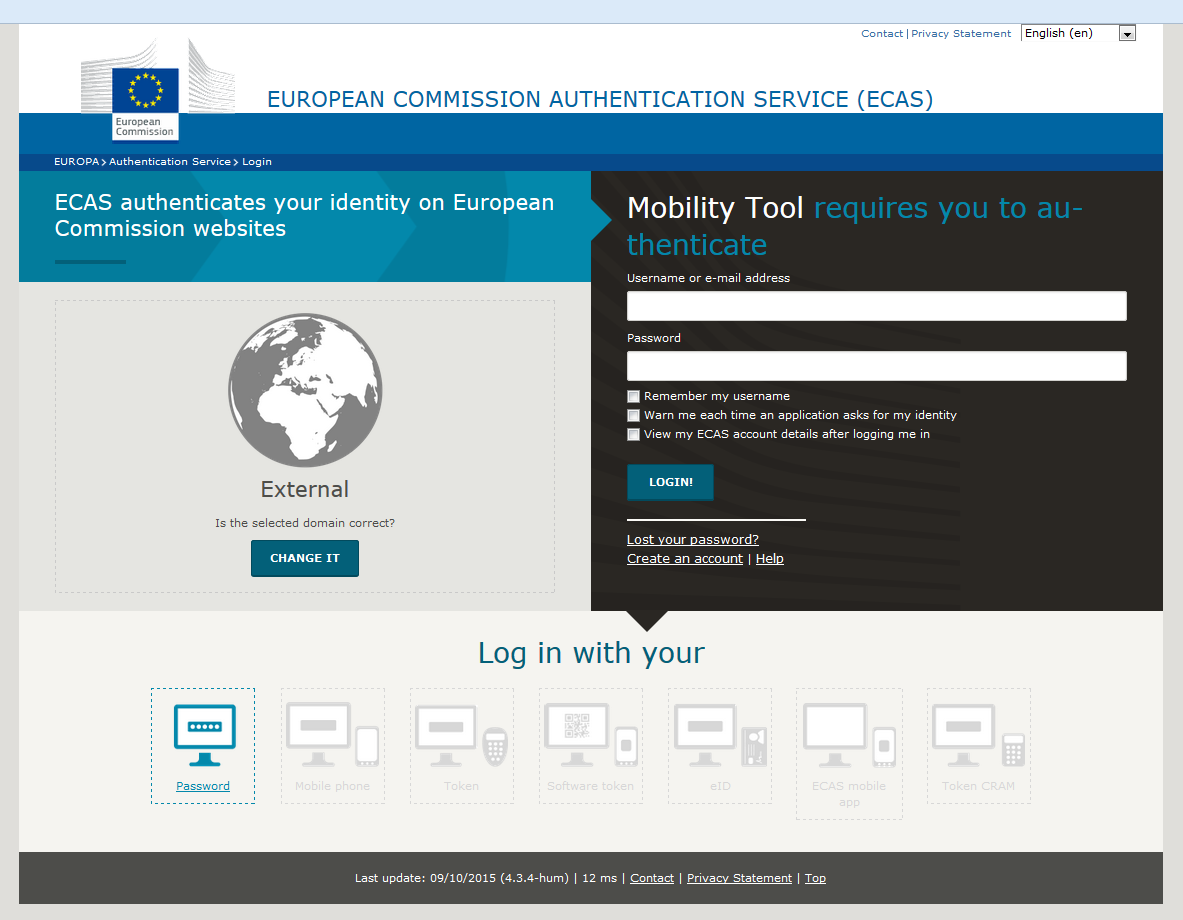Viewport: 1183px width, 920px height.
Task: Click EUROPA in the breadcrumb
Action: point(76,162)
